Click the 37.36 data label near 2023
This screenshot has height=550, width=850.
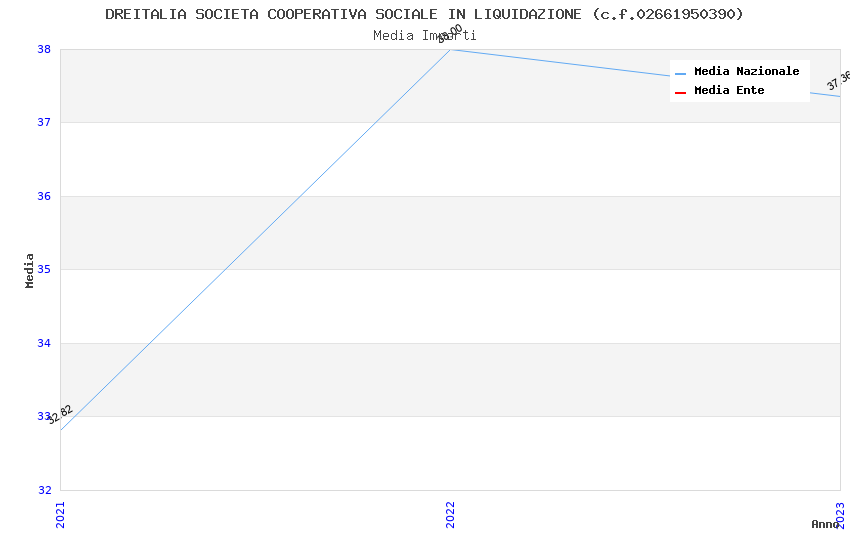[x=838, y=80]
